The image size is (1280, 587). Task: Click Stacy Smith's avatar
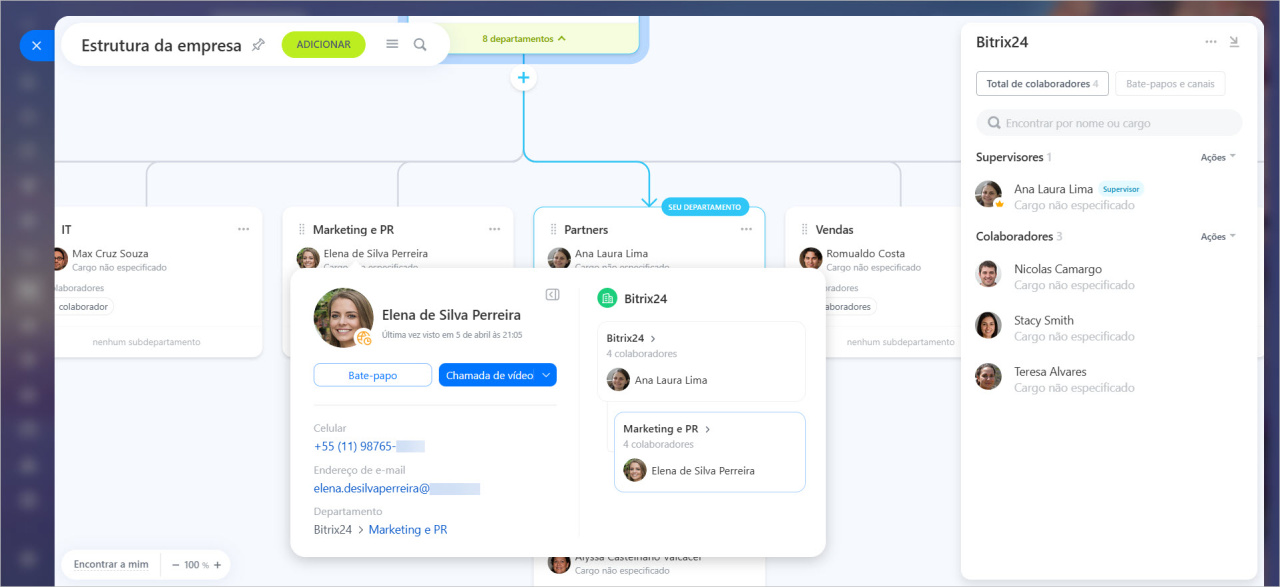(988, 325)
